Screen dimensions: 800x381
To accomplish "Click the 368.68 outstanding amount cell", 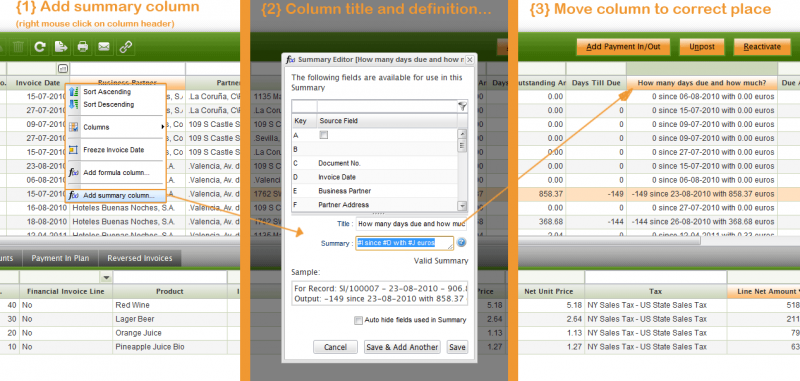I will point(542,222).
